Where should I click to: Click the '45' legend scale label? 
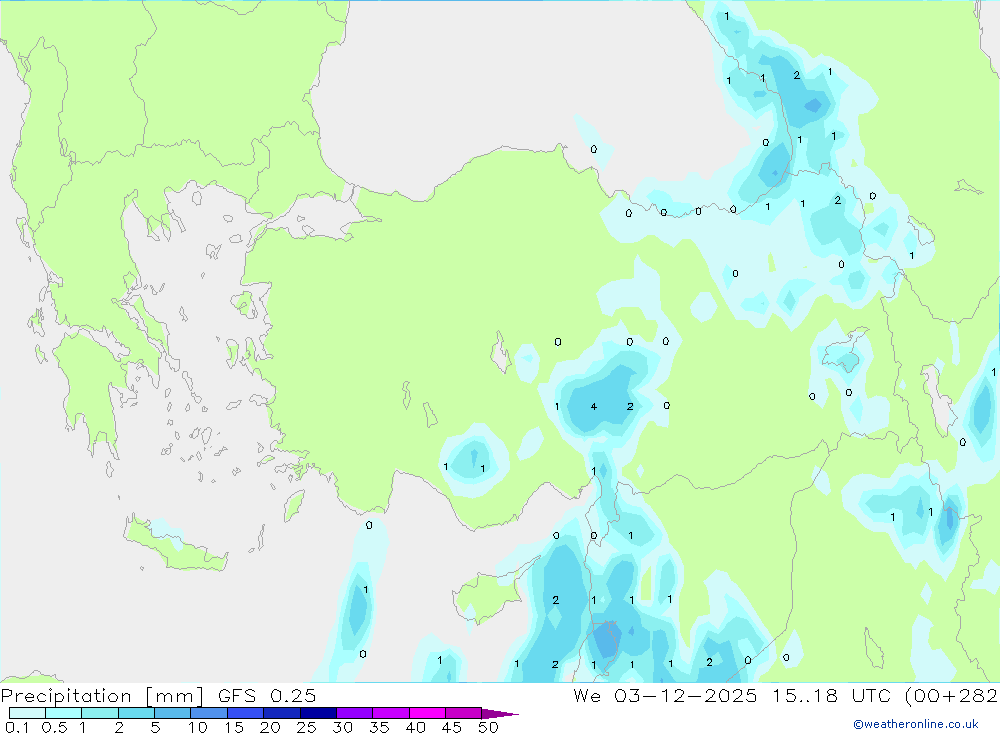452,727
